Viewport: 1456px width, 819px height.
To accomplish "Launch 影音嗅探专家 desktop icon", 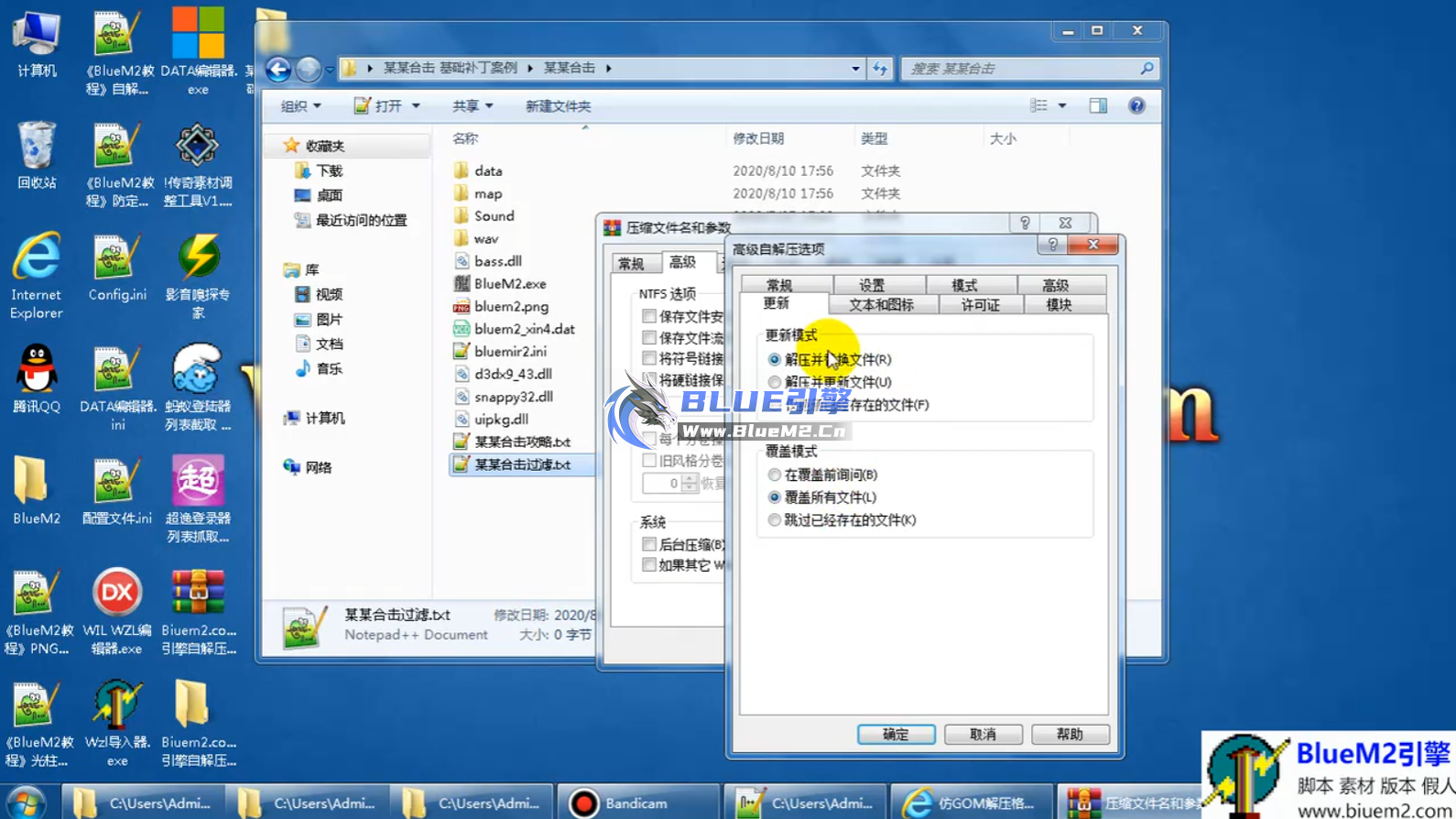I will tap(198, 275).
